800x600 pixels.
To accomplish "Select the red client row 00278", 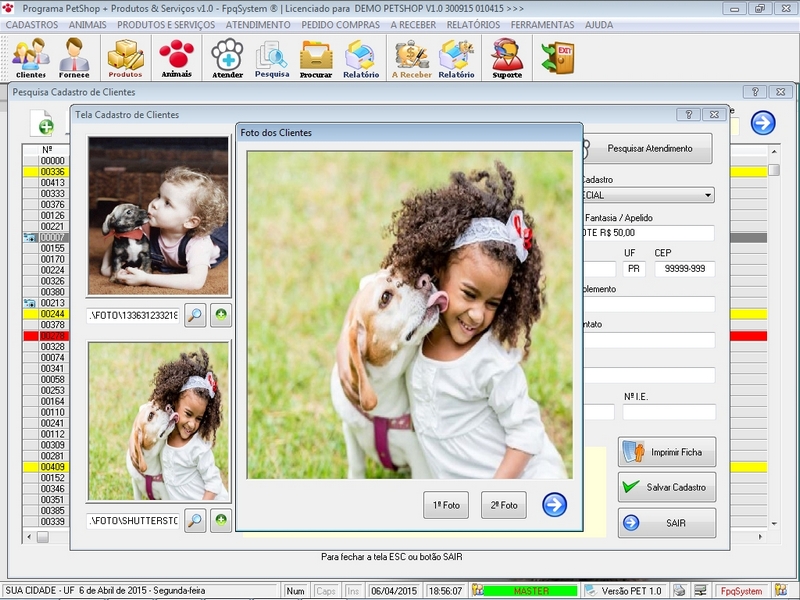I will tap(46, 336).
